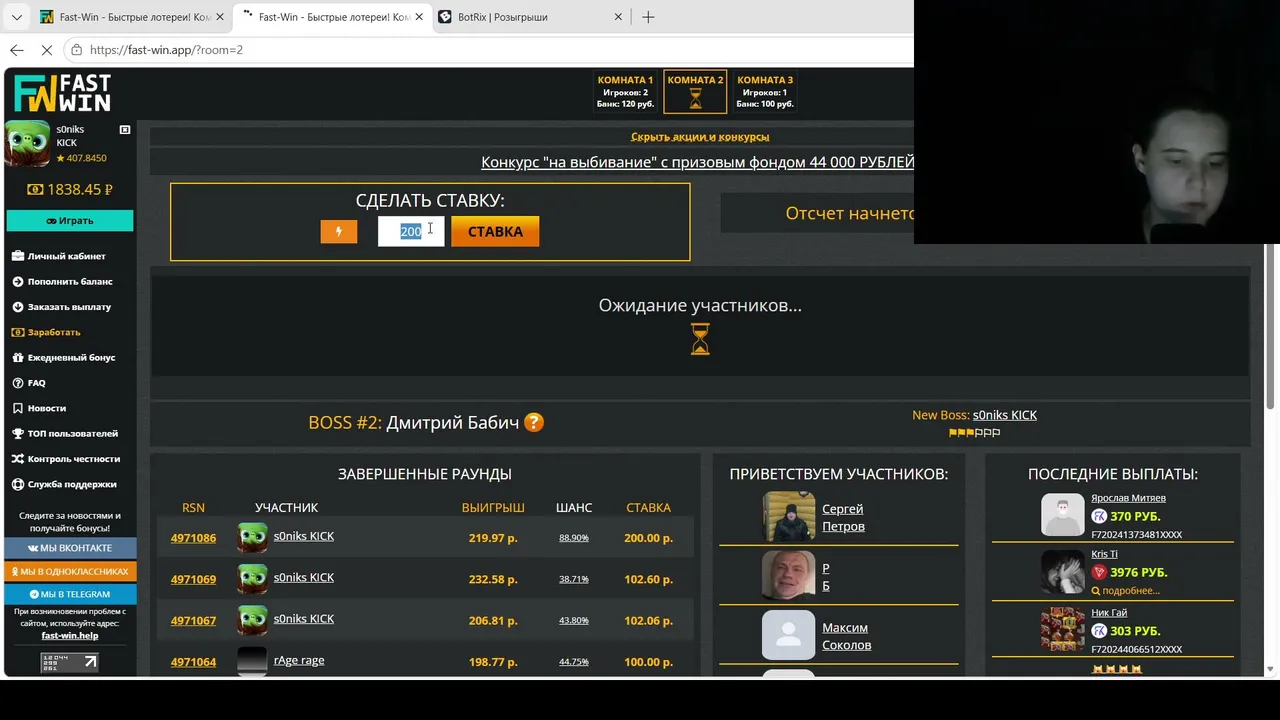Select Комната 2 room

[695, 91]
